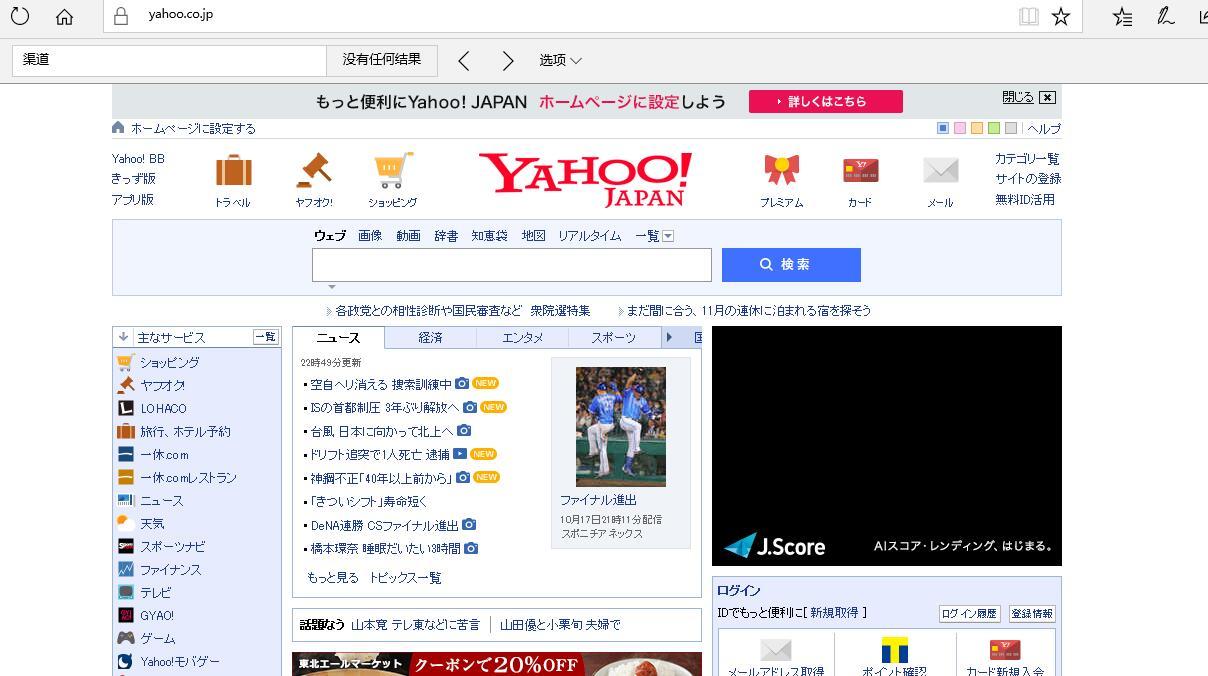Viewport: 1208px width, 676px height.
Task: Expand hidden news tabs with the arrow
Action: (x=669, y=337)
